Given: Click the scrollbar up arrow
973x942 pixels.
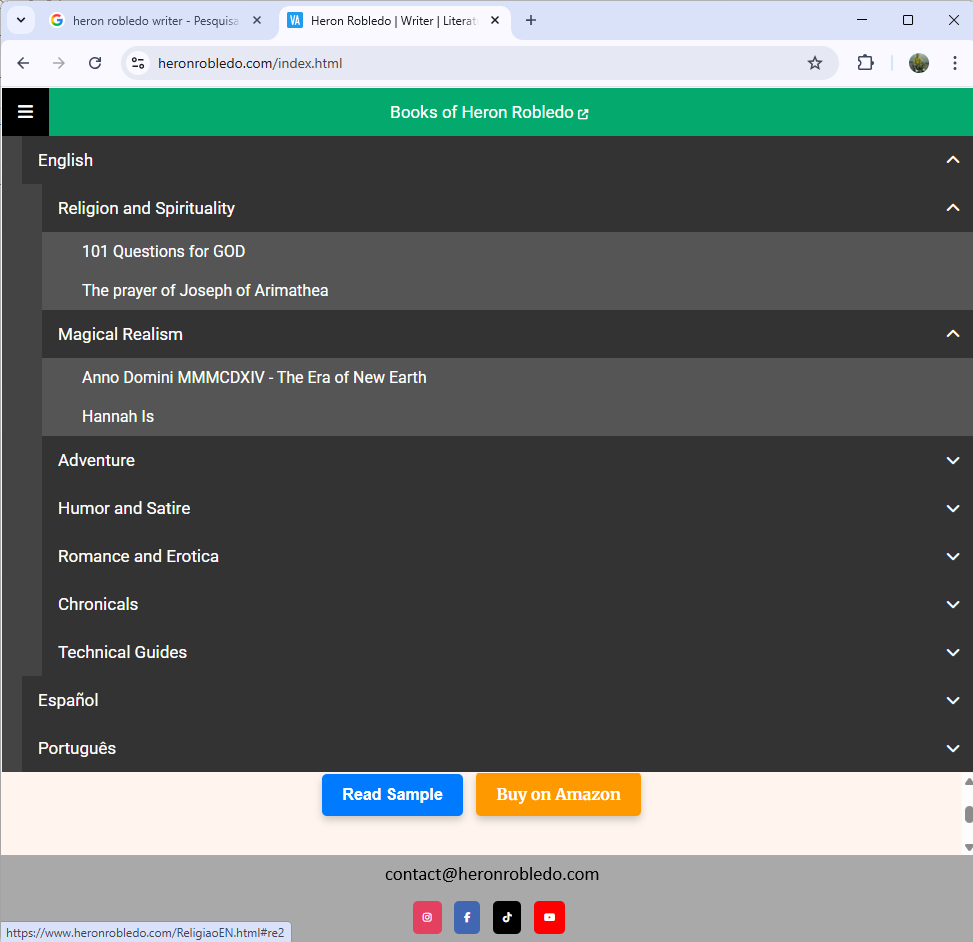Looking at the screenshot, I should [969, 782].
